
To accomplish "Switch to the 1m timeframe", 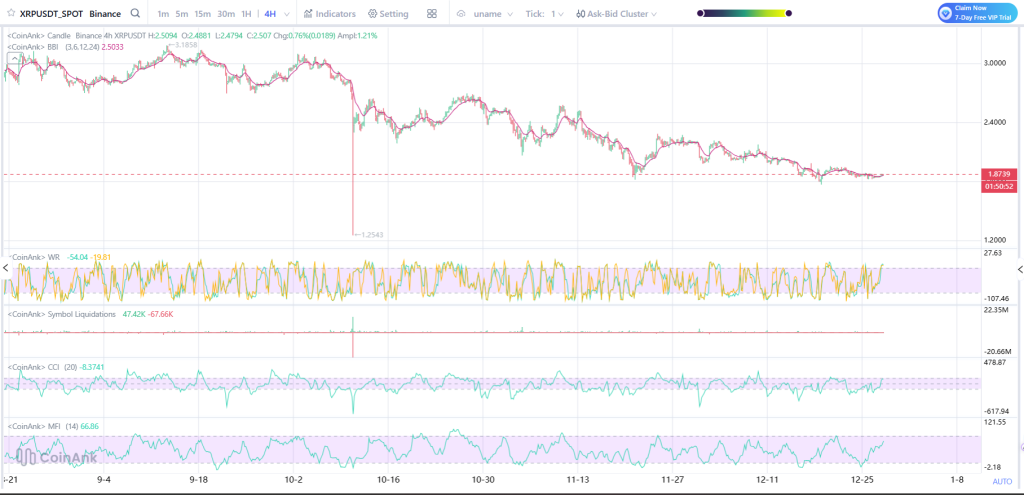I will click(x=163, y=14).
